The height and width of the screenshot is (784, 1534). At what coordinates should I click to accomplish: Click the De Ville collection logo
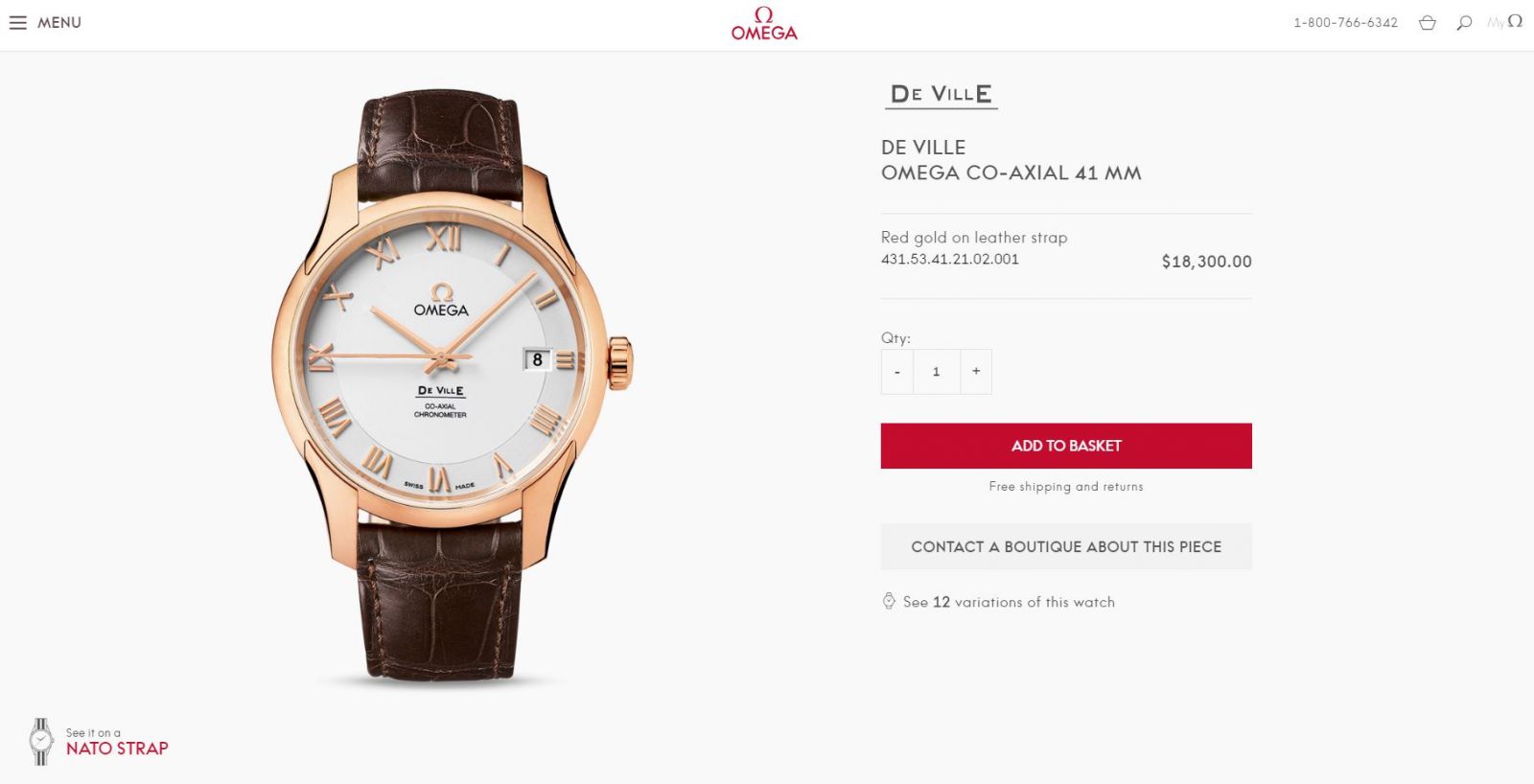coord(941,95)
